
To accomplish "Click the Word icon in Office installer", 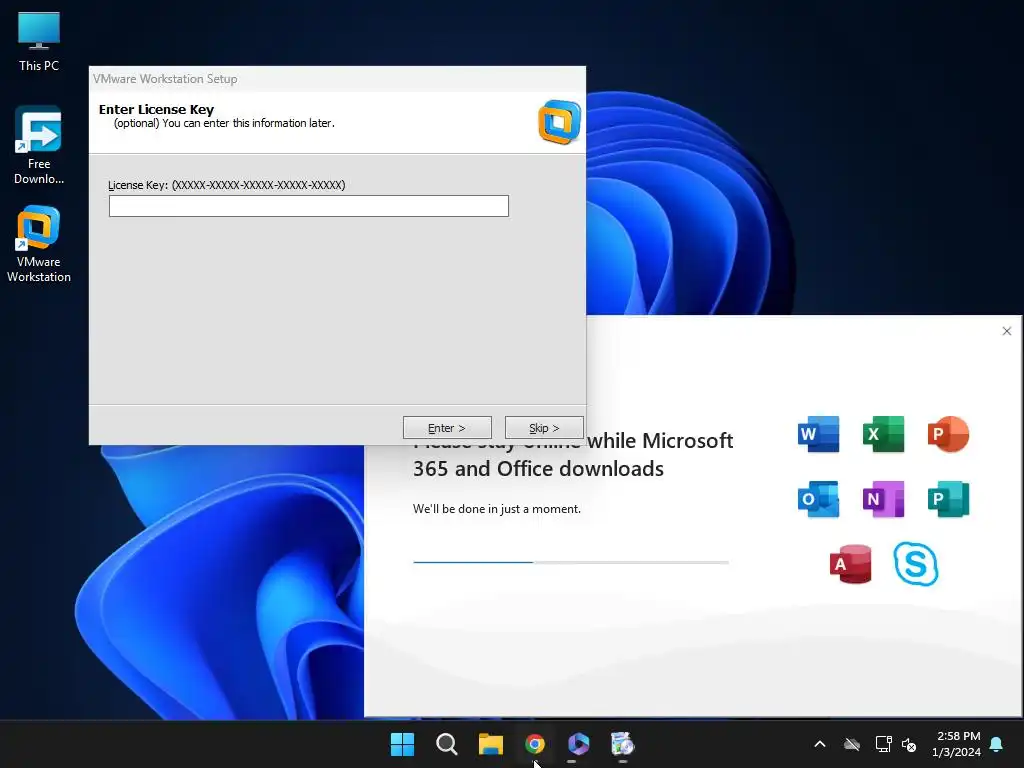I will [818, 434].
